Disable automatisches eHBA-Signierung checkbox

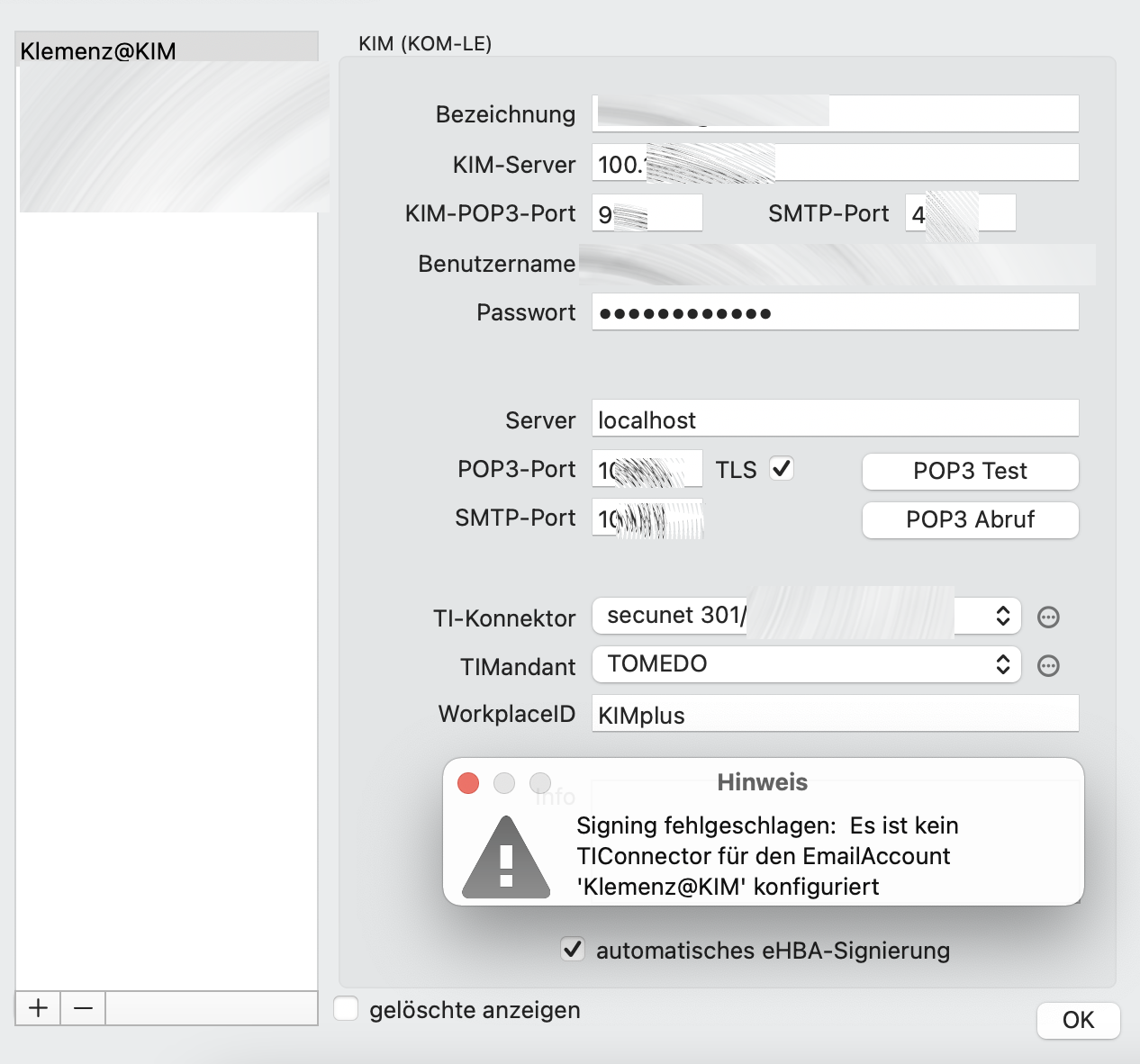pos(573,949)
